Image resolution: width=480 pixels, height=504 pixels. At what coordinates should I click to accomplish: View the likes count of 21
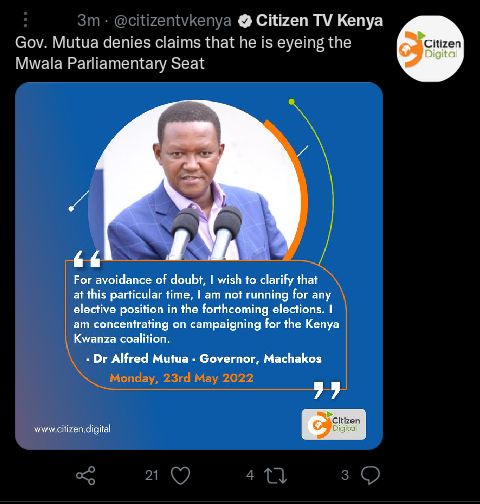[x=152, y=475]
